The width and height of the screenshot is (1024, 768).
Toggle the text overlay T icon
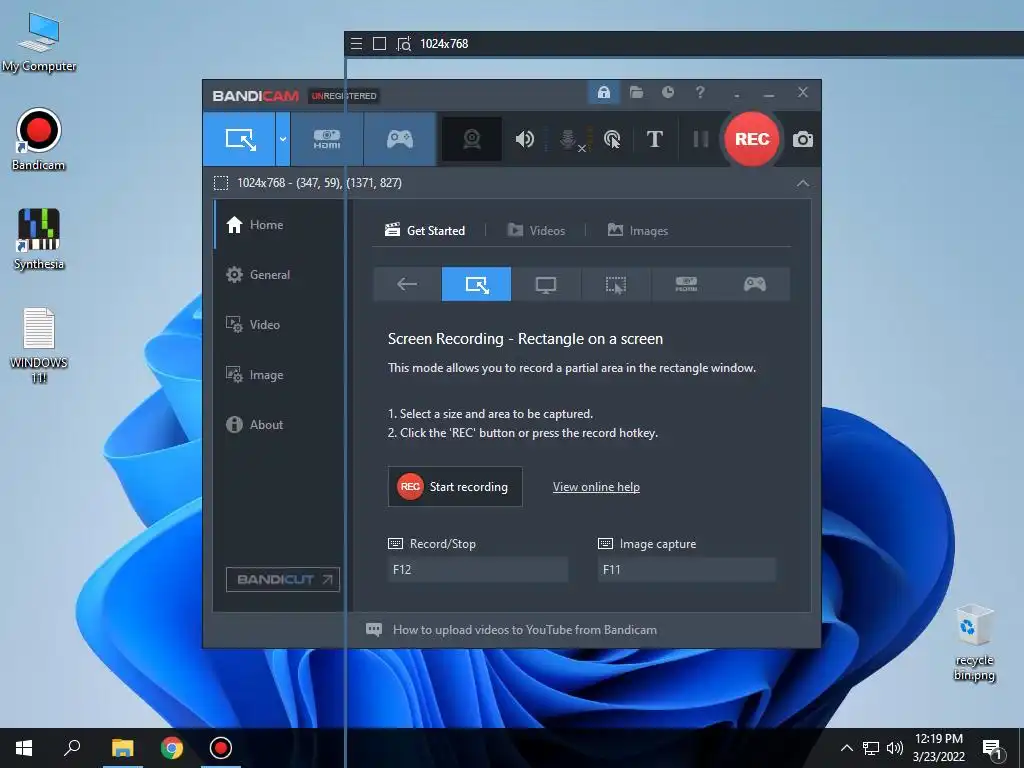(x=654, y=139)
